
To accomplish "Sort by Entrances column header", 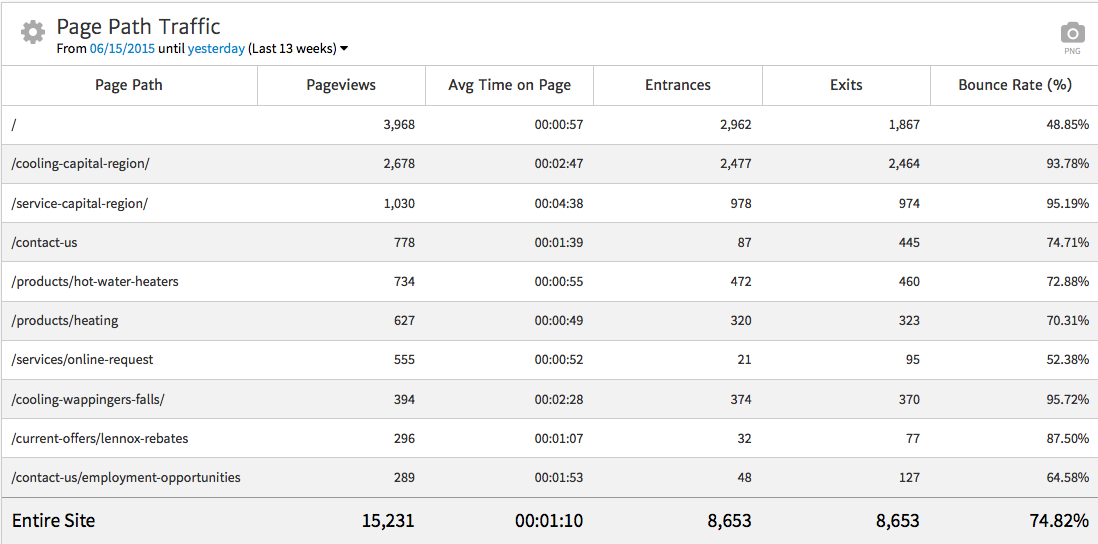I will point(677,85).
